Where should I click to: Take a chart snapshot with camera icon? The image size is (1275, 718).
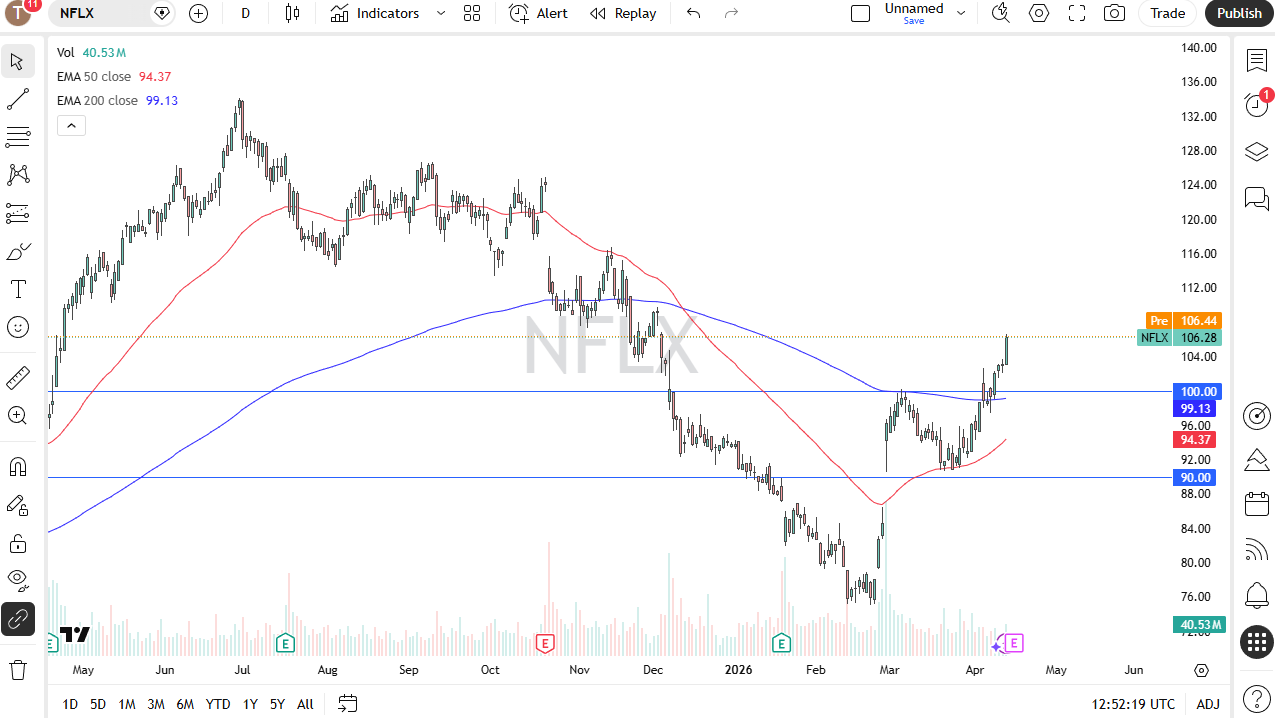coord(1114,13)
